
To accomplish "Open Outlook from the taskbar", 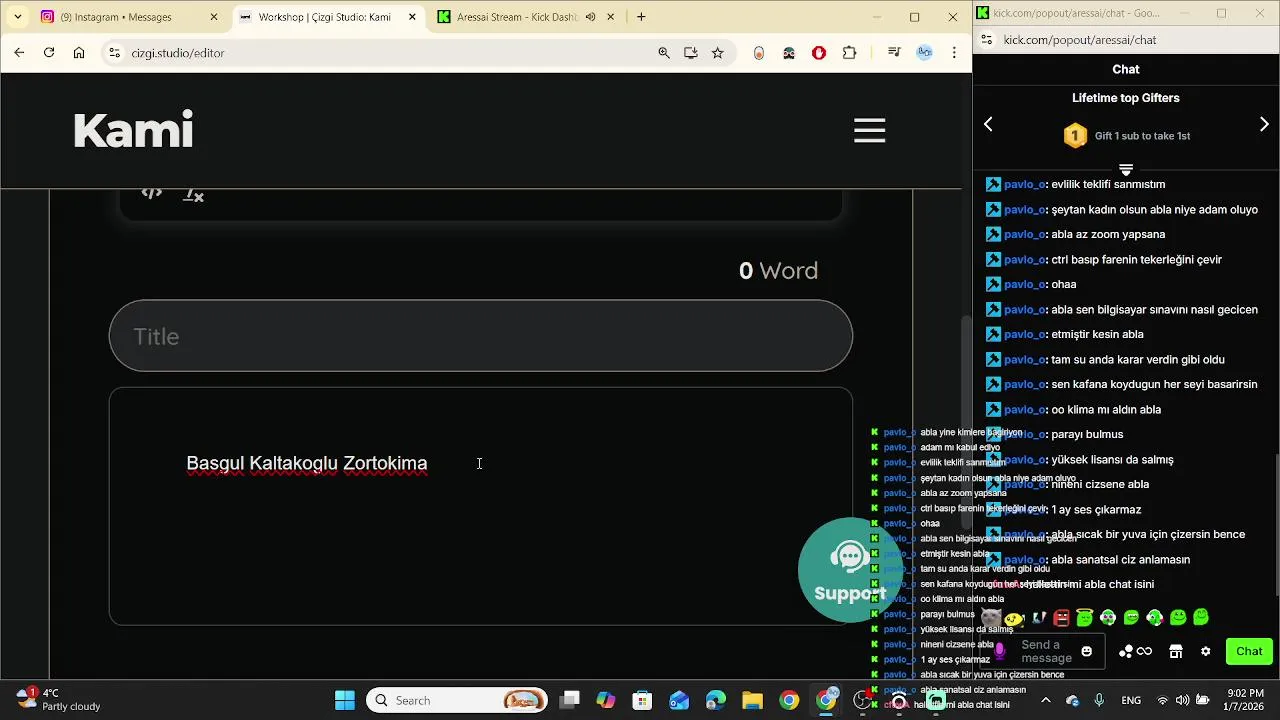I will click(x=679, y=700).
